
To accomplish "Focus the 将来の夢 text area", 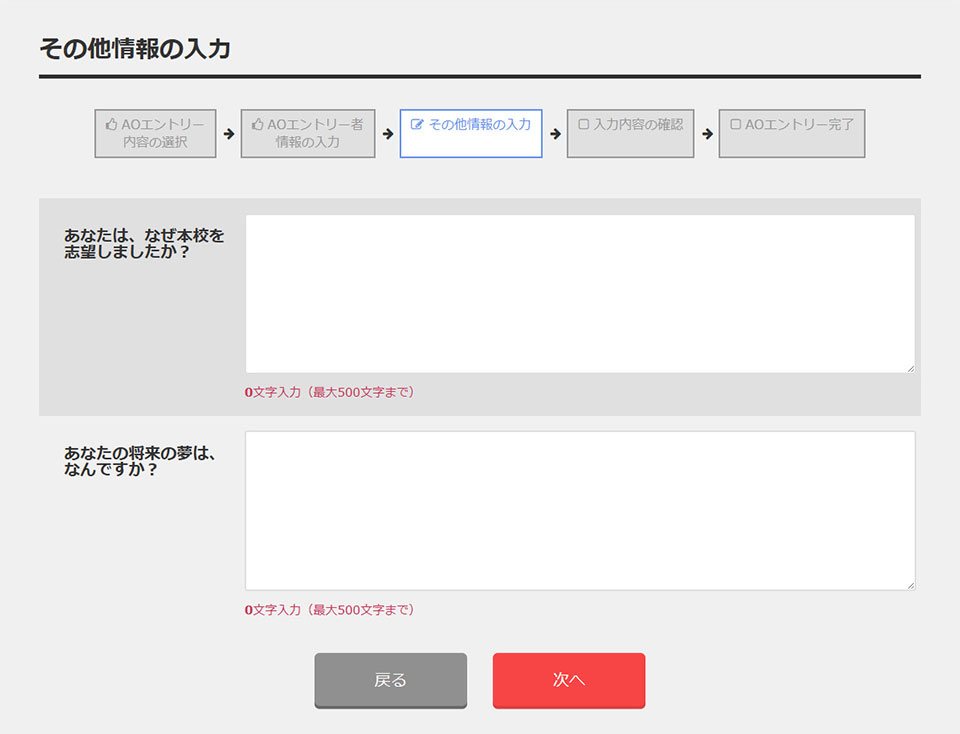I will point(580,510).
